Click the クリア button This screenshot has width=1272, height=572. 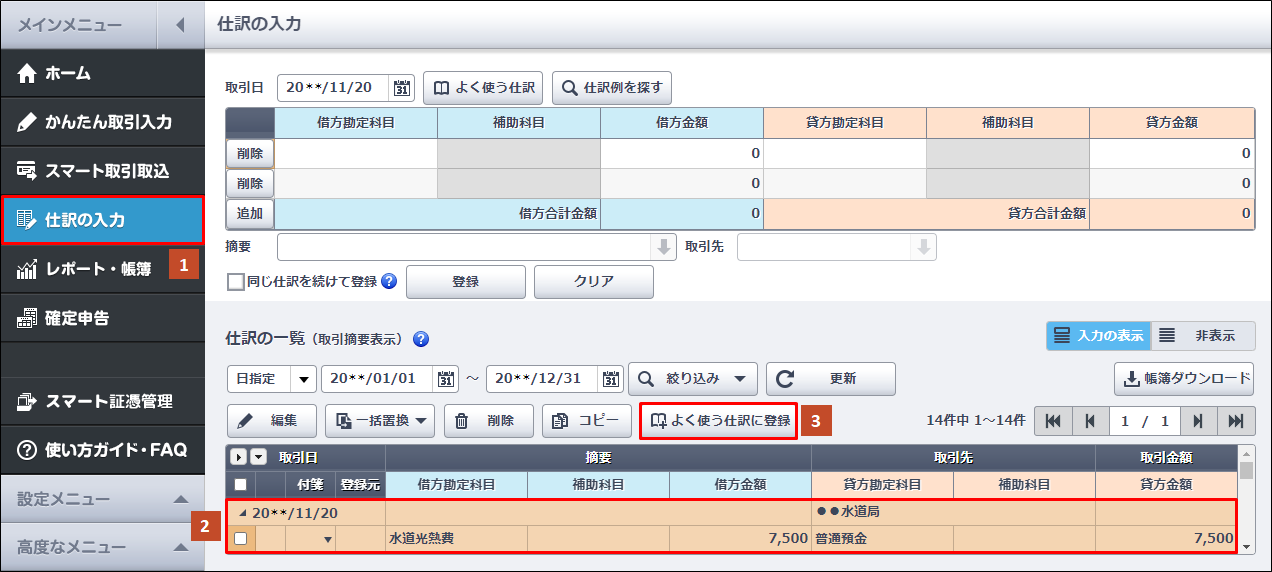(594, 282)
